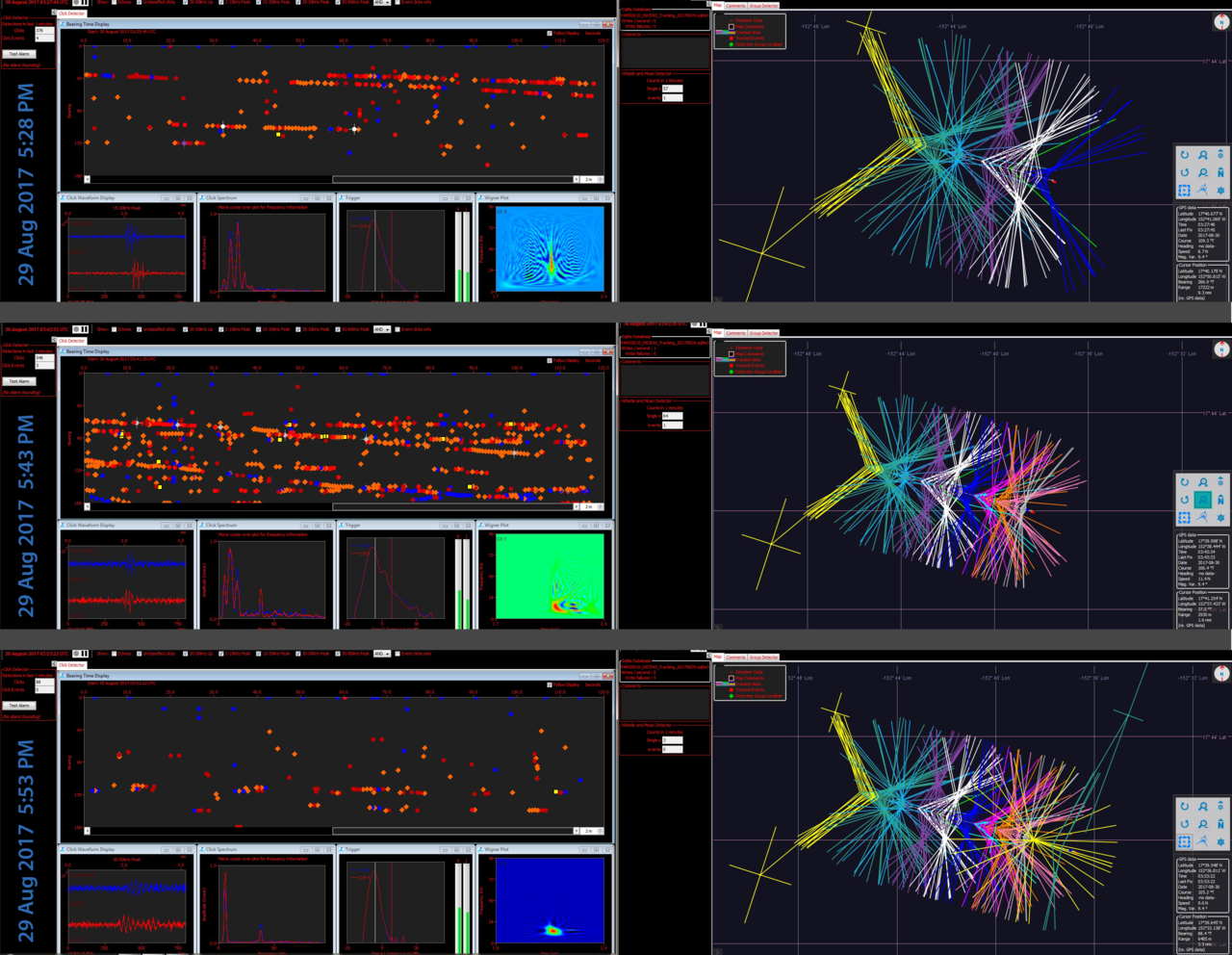Click the Clicks count field in 5:43 PM panel
Viewport: 1232px width, 955px height.
tap(44, 358)
